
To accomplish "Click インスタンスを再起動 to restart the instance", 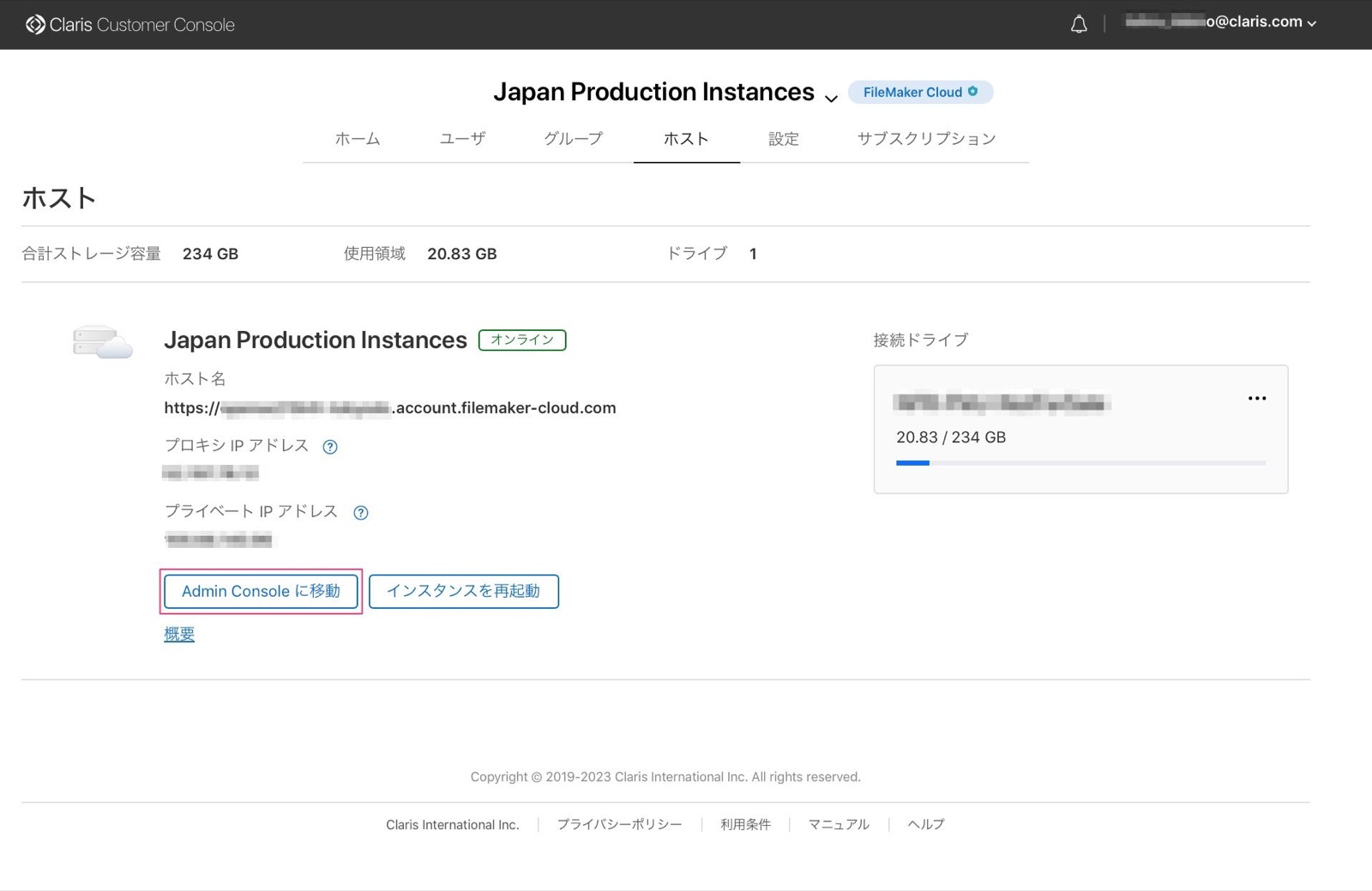I will [x=463, y=591].
